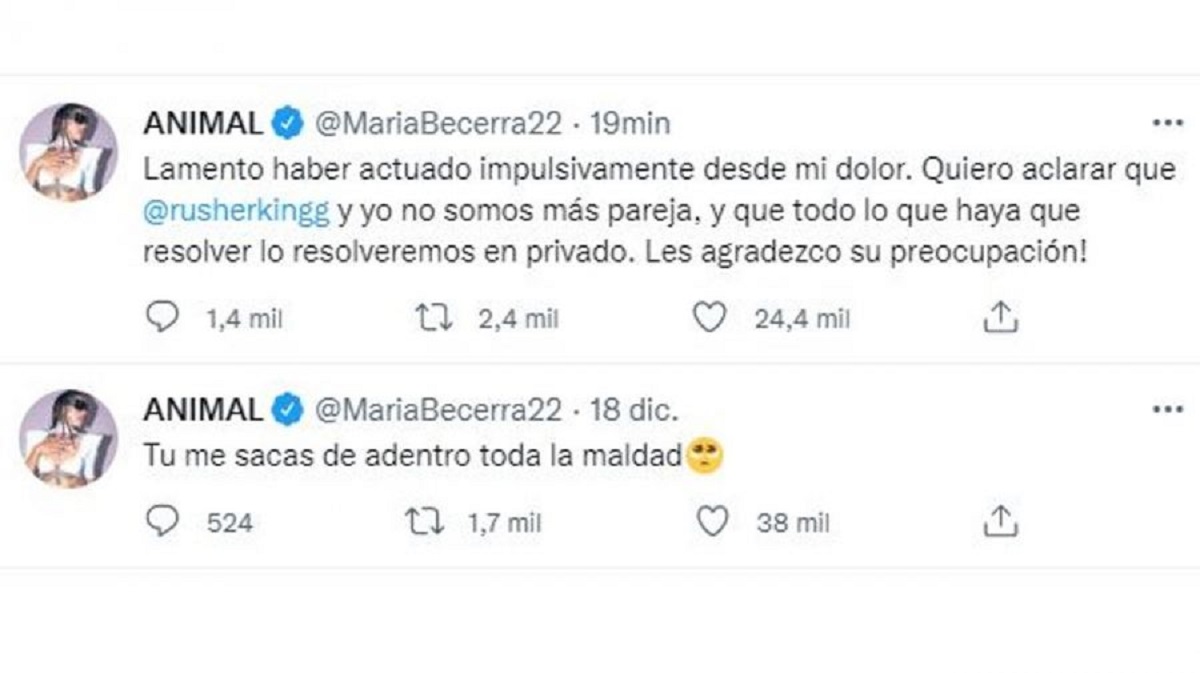Image resolution: width=1200 pixels, height=673 pixels.
Task: Click the heart icon showing 38 mil
Action: pyautogui.click(x=711, y=519)
